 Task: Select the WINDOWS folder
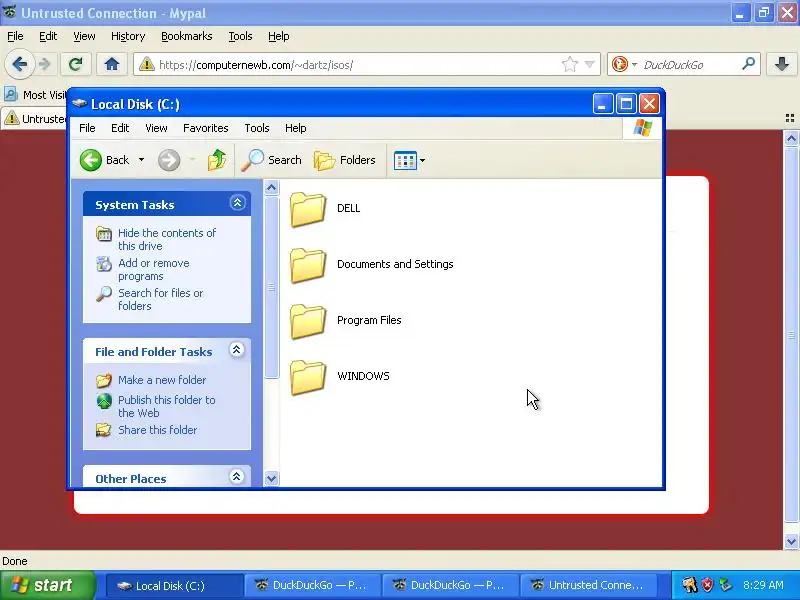coord(340,377)
